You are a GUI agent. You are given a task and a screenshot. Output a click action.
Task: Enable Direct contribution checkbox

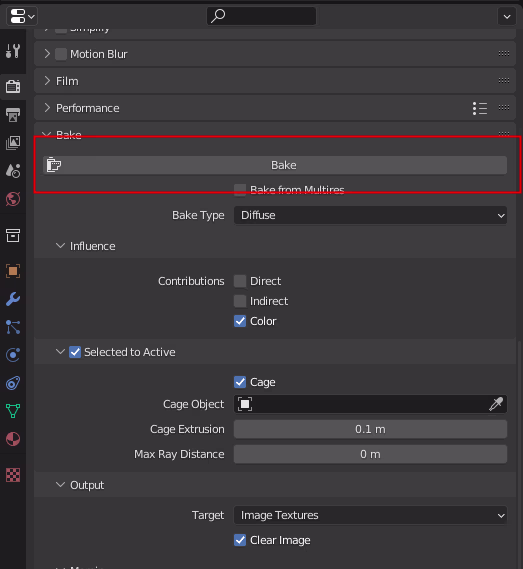240,281
